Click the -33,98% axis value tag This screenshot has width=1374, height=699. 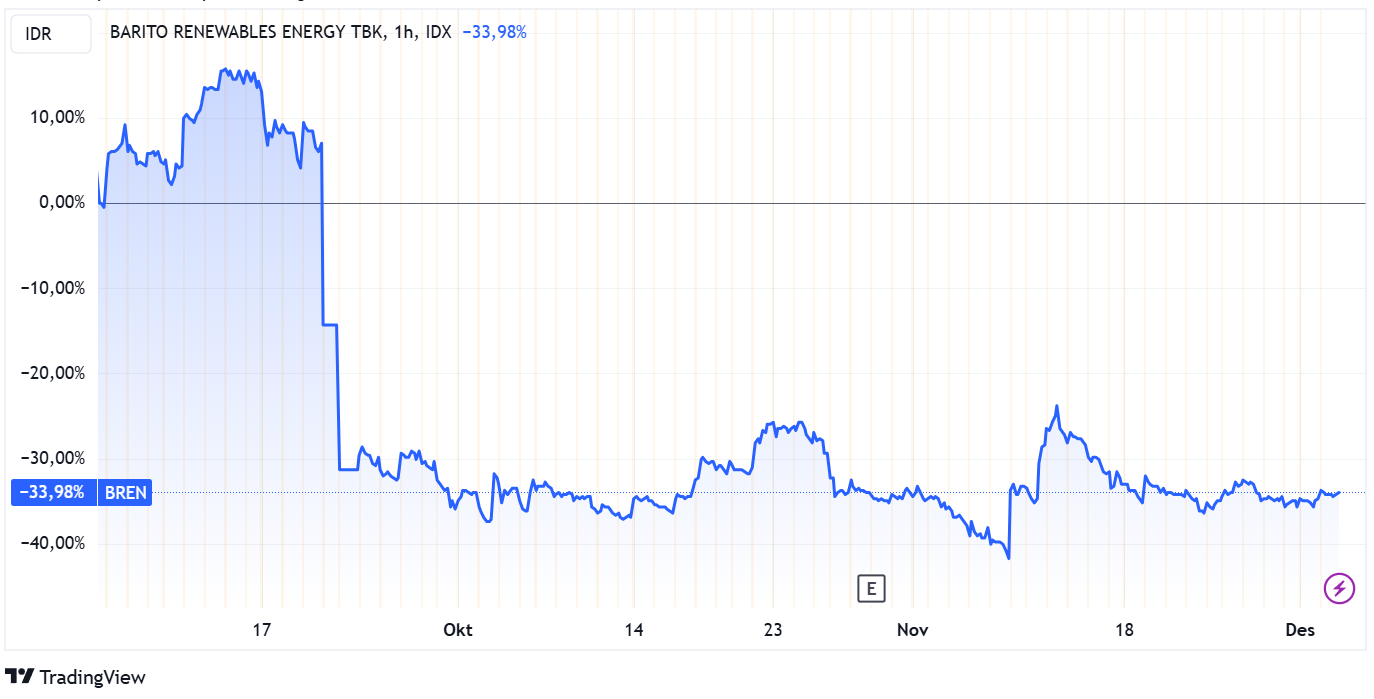tap(52, 493)
